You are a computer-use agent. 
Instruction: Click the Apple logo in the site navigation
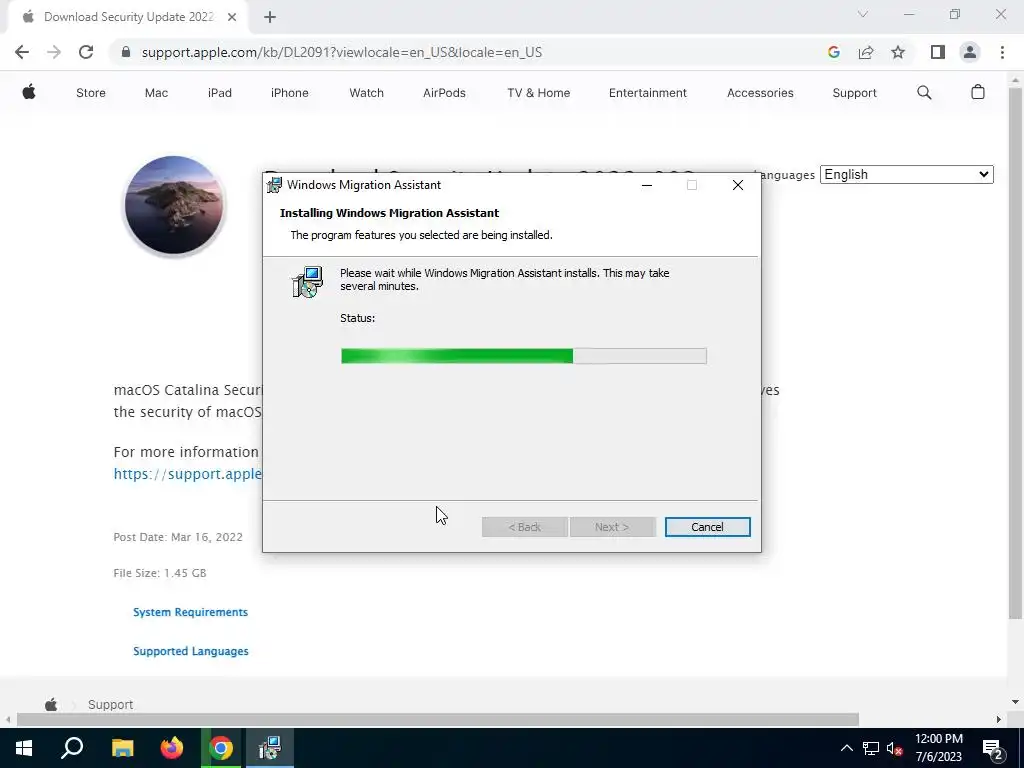(29, 92)
